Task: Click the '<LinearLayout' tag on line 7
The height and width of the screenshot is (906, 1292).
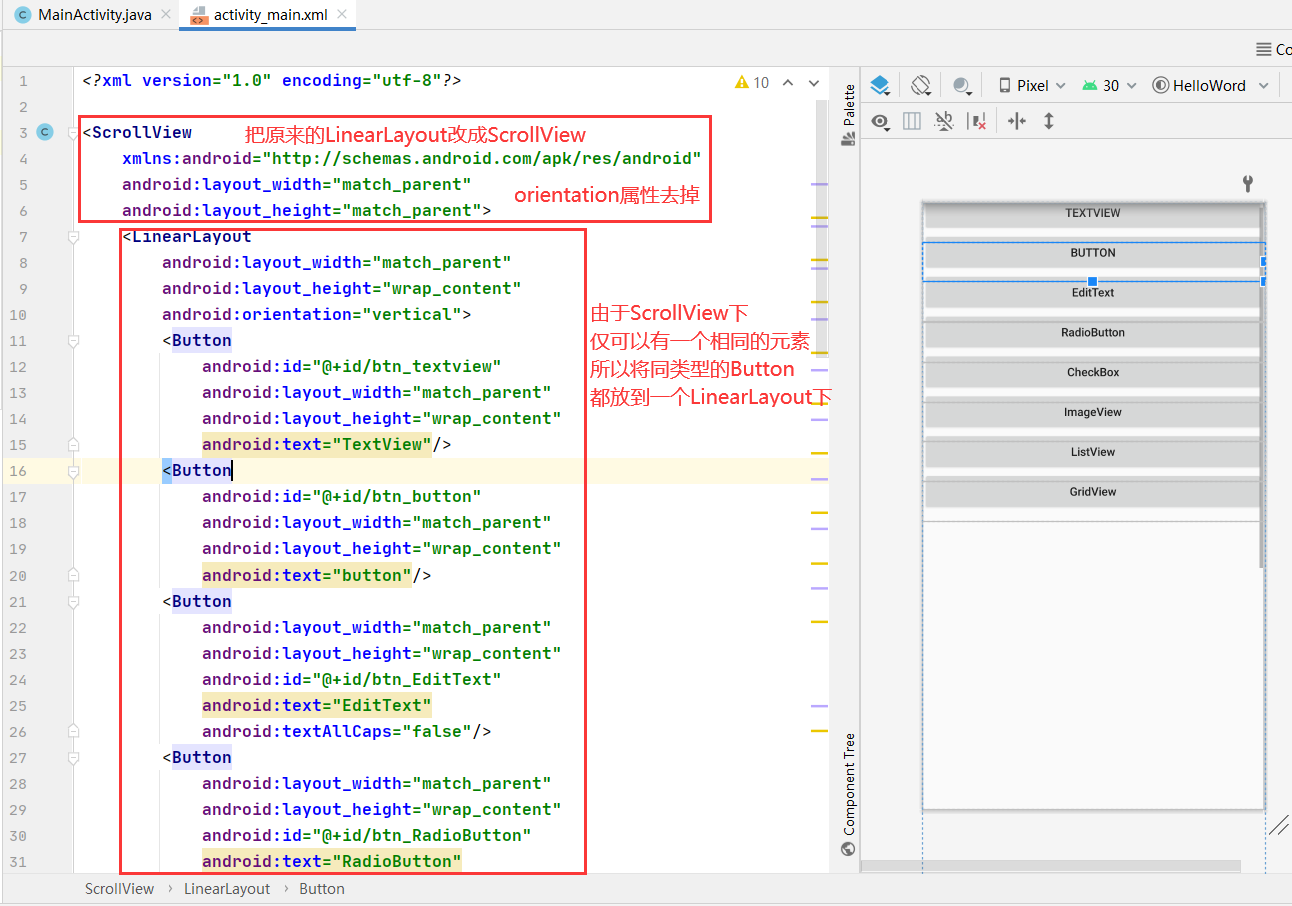Action: (187, 237)
